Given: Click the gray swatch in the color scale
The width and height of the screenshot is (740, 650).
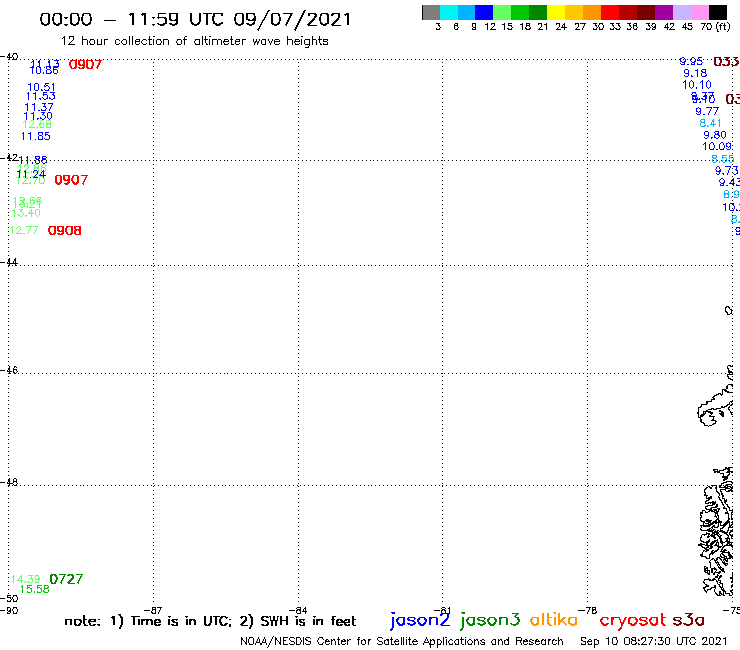Looking at the screenshot, I should point(431,12).
